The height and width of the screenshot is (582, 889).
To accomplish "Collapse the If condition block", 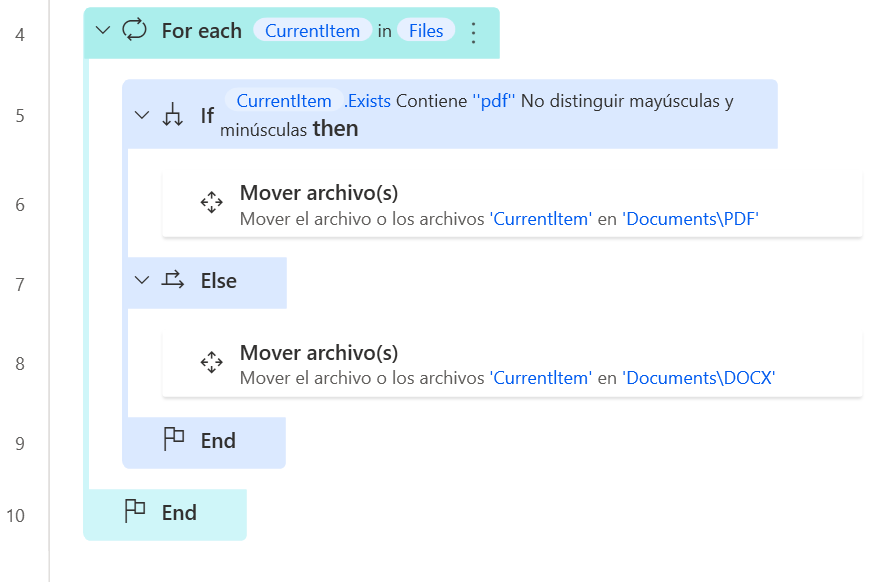I will click(142, 115).
